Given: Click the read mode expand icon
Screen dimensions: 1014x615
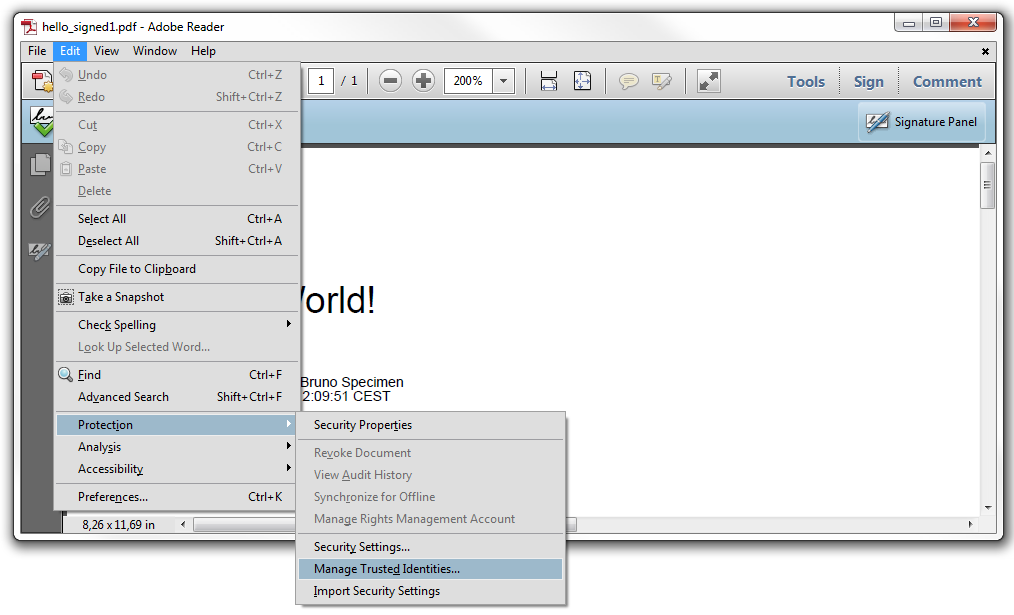Looking at the screenshot, I should pos(709,81).
